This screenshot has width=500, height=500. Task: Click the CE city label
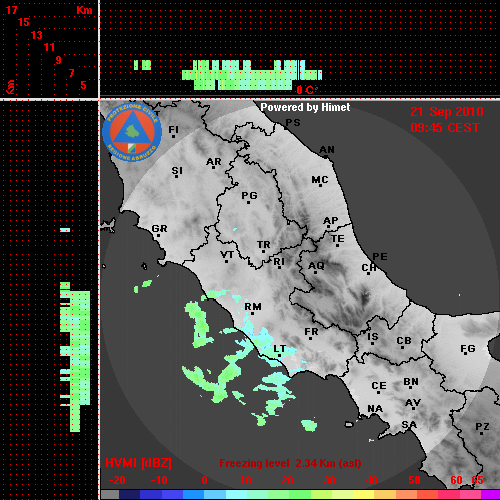[379, 386]
